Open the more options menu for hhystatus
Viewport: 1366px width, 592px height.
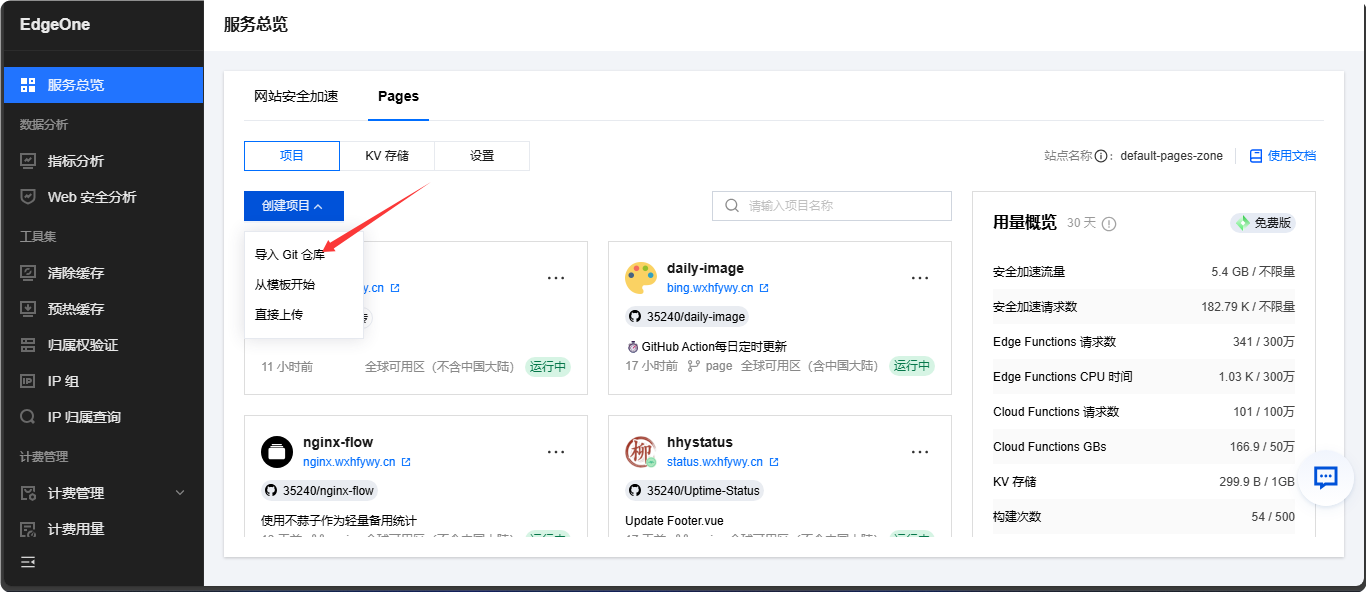920,452
